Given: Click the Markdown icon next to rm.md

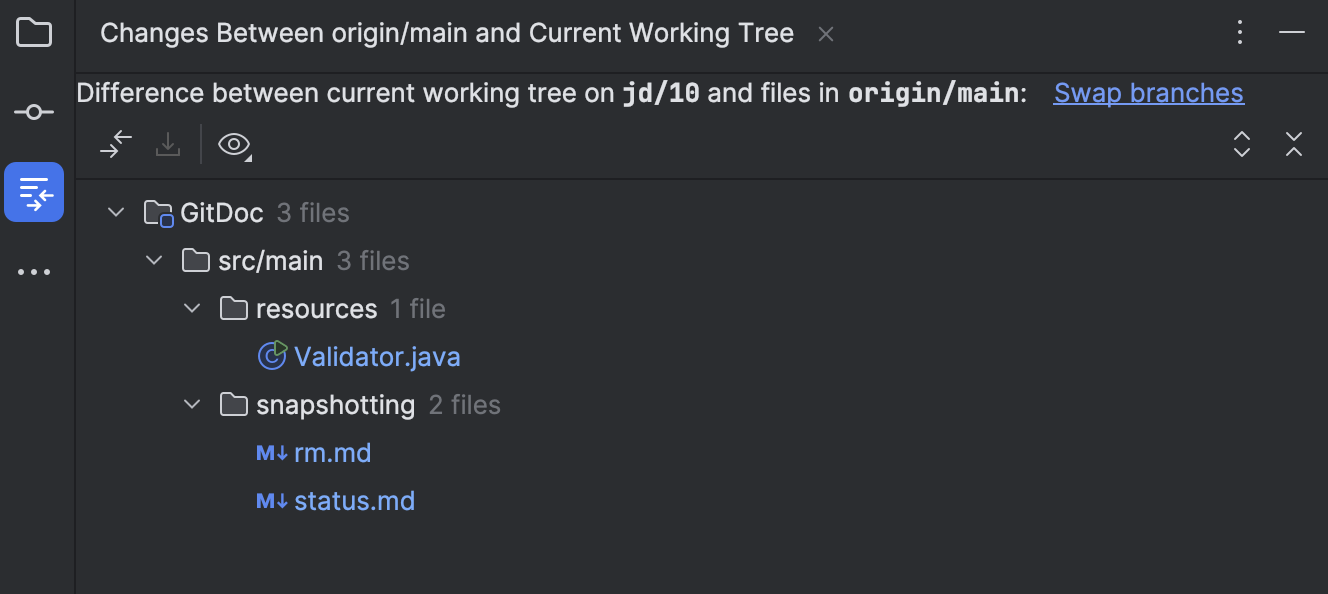Looking at the screenshot, I should click(x=270, y=452).
